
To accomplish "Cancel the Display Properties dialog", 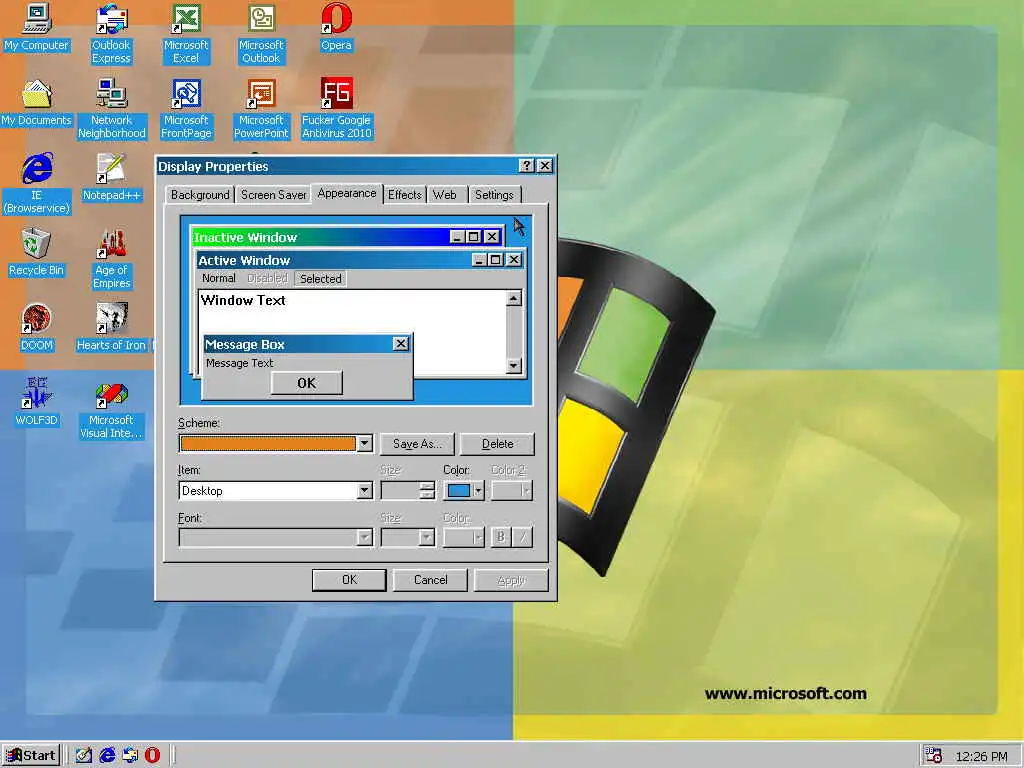I will coord(430,580).
